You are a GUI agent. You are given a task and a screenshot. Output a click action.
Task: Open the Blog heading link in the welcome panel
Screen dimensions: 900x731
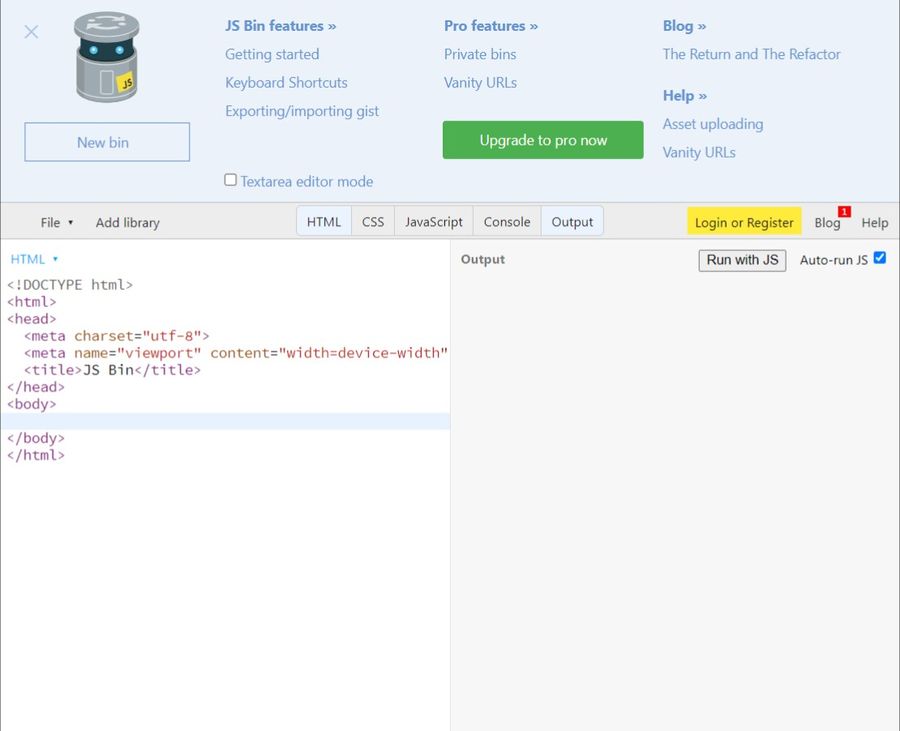684,26
